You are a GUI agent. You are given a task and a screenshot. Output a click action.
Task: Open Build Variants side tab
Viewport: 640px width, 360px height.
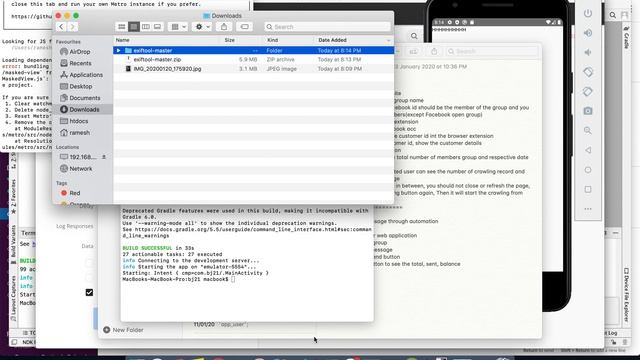tap(13, 244)
